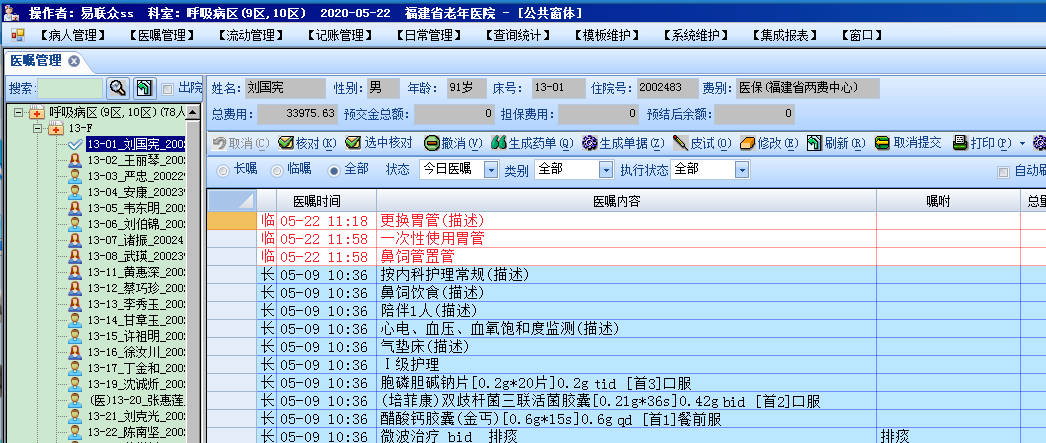The image size is (1046, 443).
Task: Select patient 13-01 刘国宪 in tree
Action: coord(136,144)
